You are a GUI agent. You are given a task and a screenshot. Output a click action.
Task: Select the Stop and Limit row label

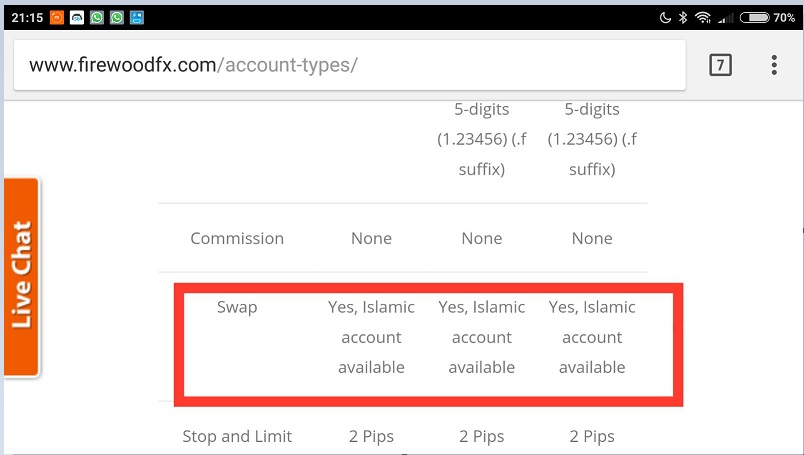237,436
